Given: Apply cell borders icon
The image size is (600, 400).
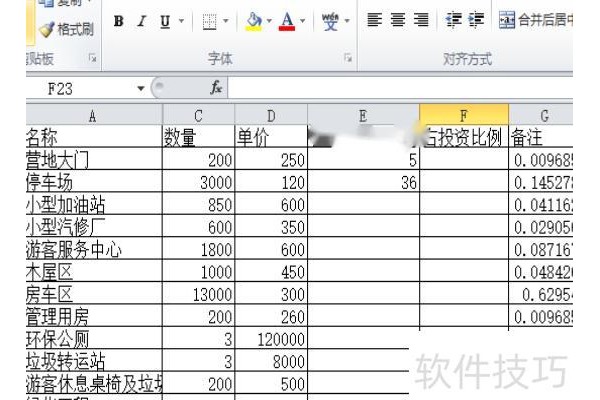Looking at the screenshot, I should 209,21.
